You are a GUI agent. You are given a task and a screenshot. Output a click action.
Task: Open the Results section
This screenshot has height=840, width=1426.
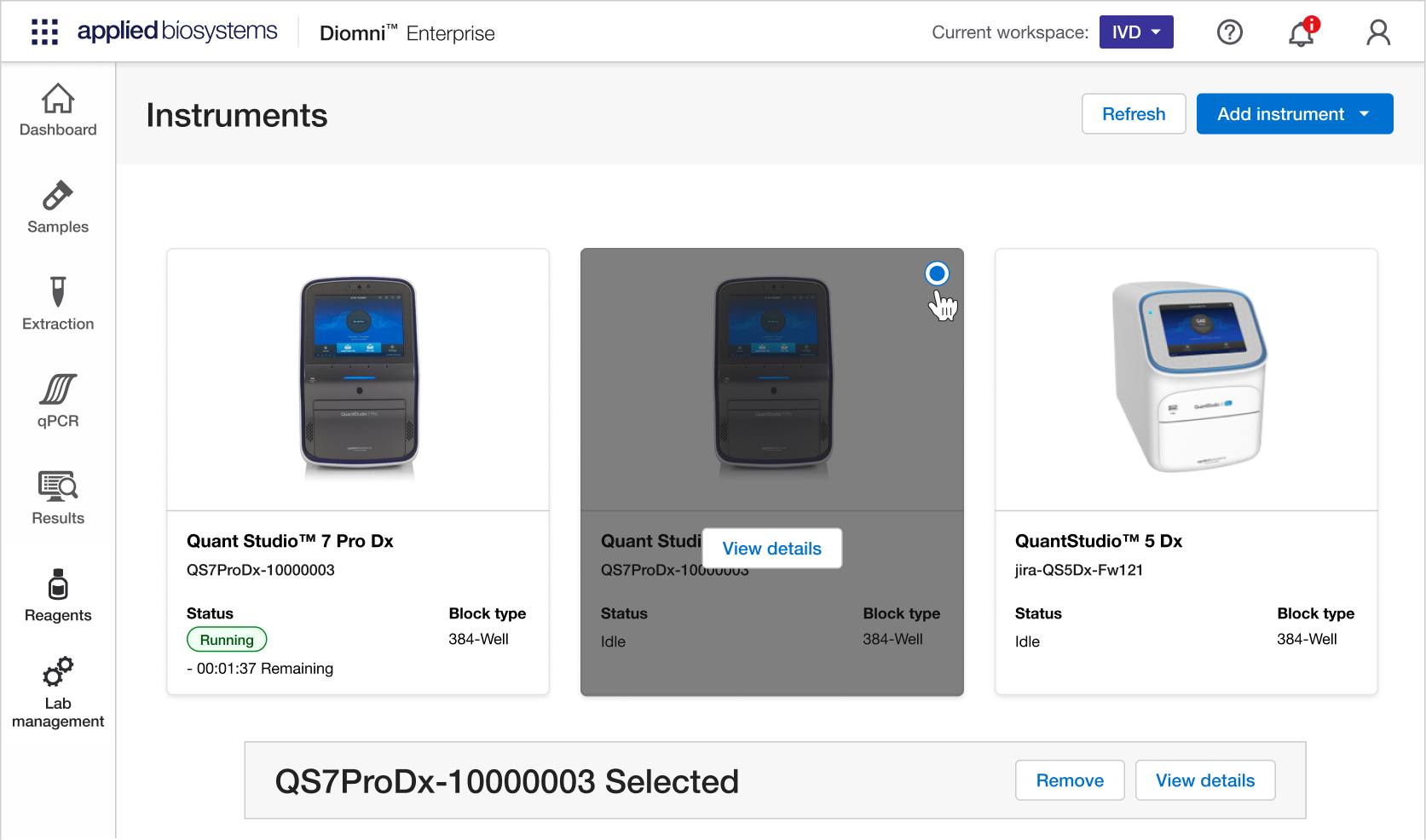pos(58,499)
